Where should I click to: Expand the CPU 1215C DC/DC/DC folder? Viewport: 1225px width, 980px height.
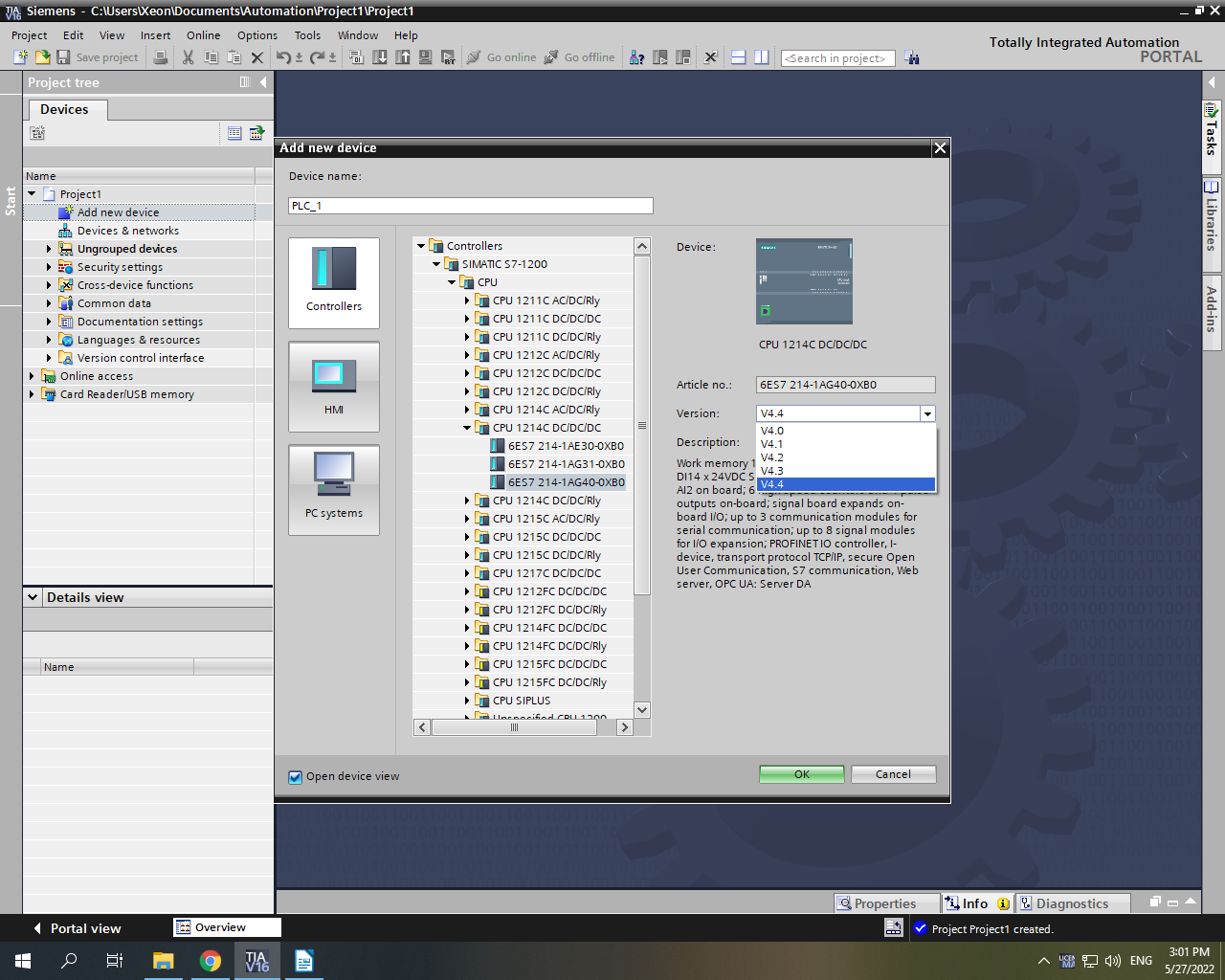[x=467, y=537]
